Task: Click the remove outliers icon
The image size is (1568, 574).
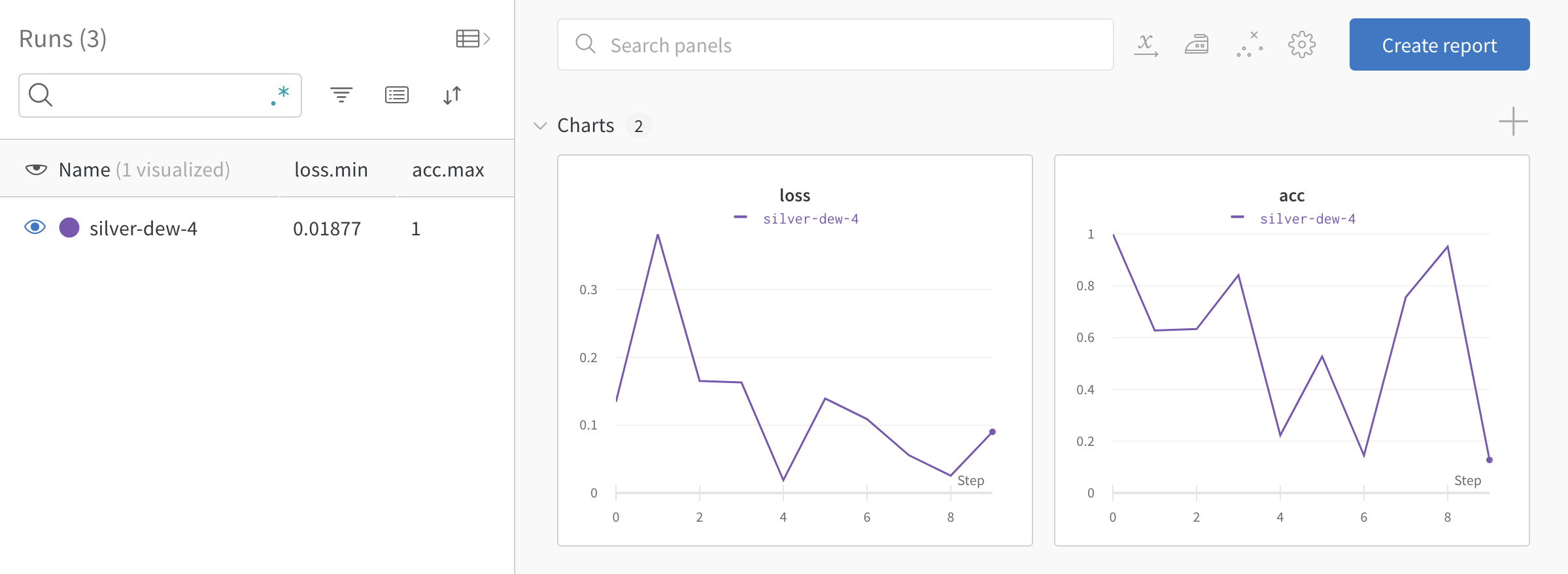Action: [1249, 44]
